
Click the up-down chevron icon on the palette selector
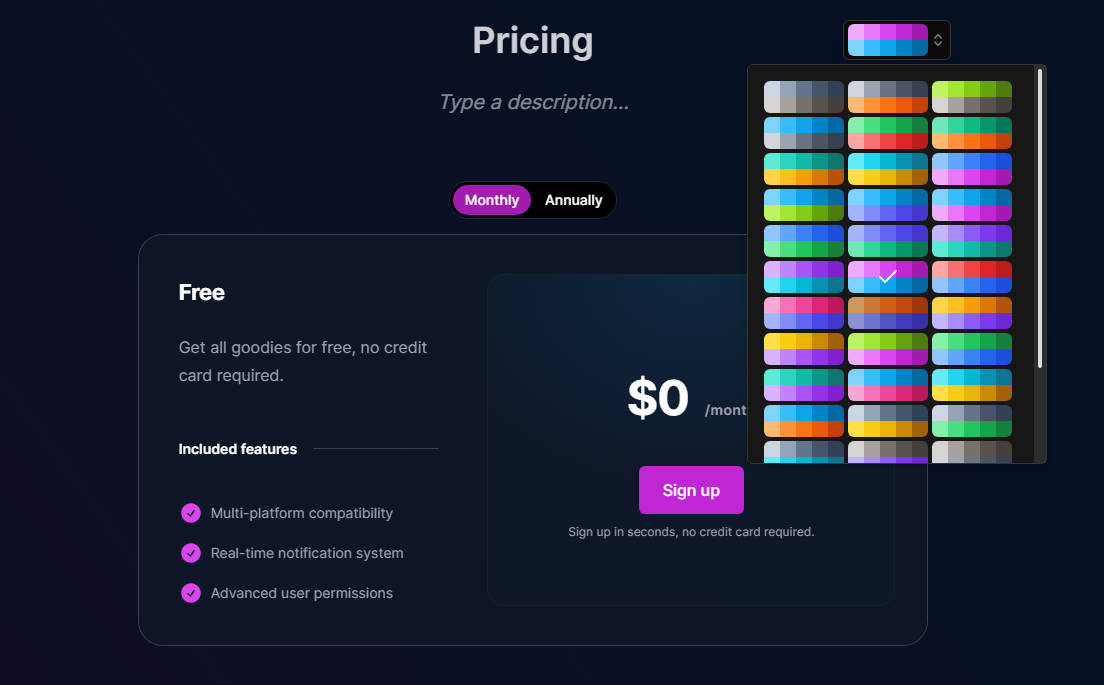tap(937, 40)
